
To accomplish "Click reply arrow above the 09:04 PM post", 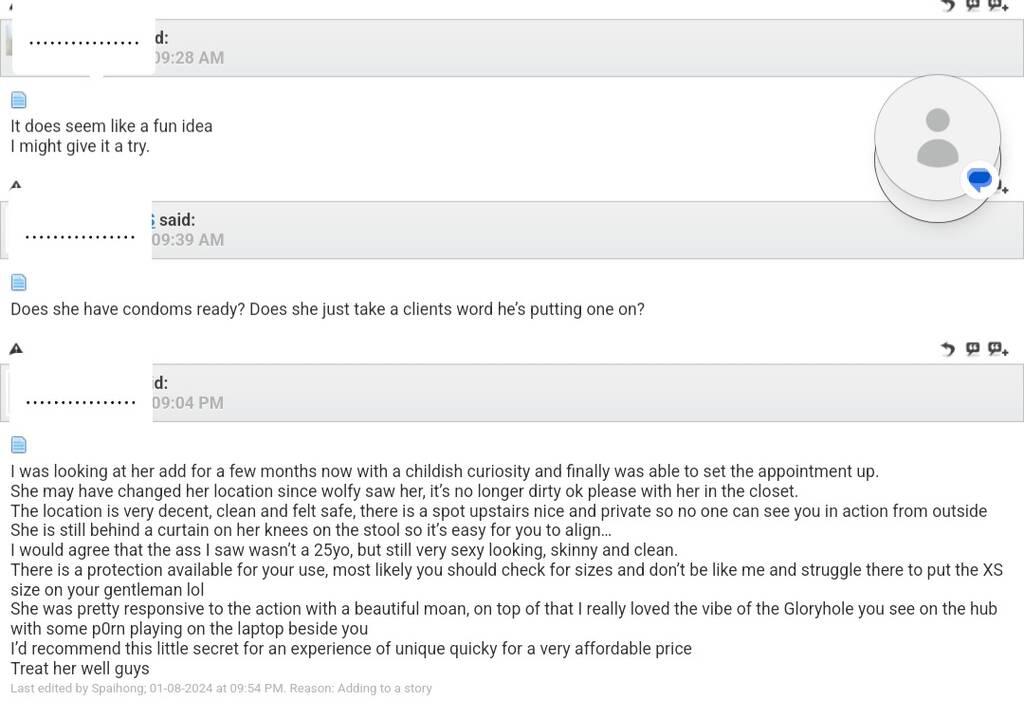I will [948, 349].
